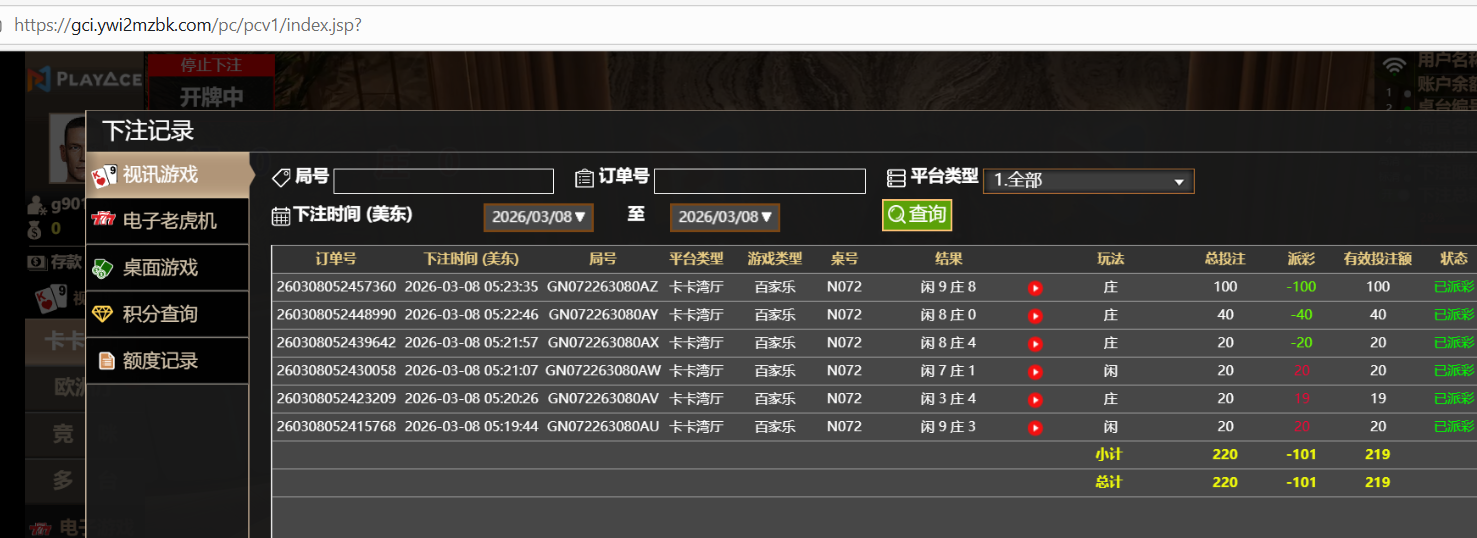Image resolution: width=1477 pixels, height=538 pixels.
Task: Expand the 平台类型 dropdown showing 1.全部
Action: click(1088, 181)
